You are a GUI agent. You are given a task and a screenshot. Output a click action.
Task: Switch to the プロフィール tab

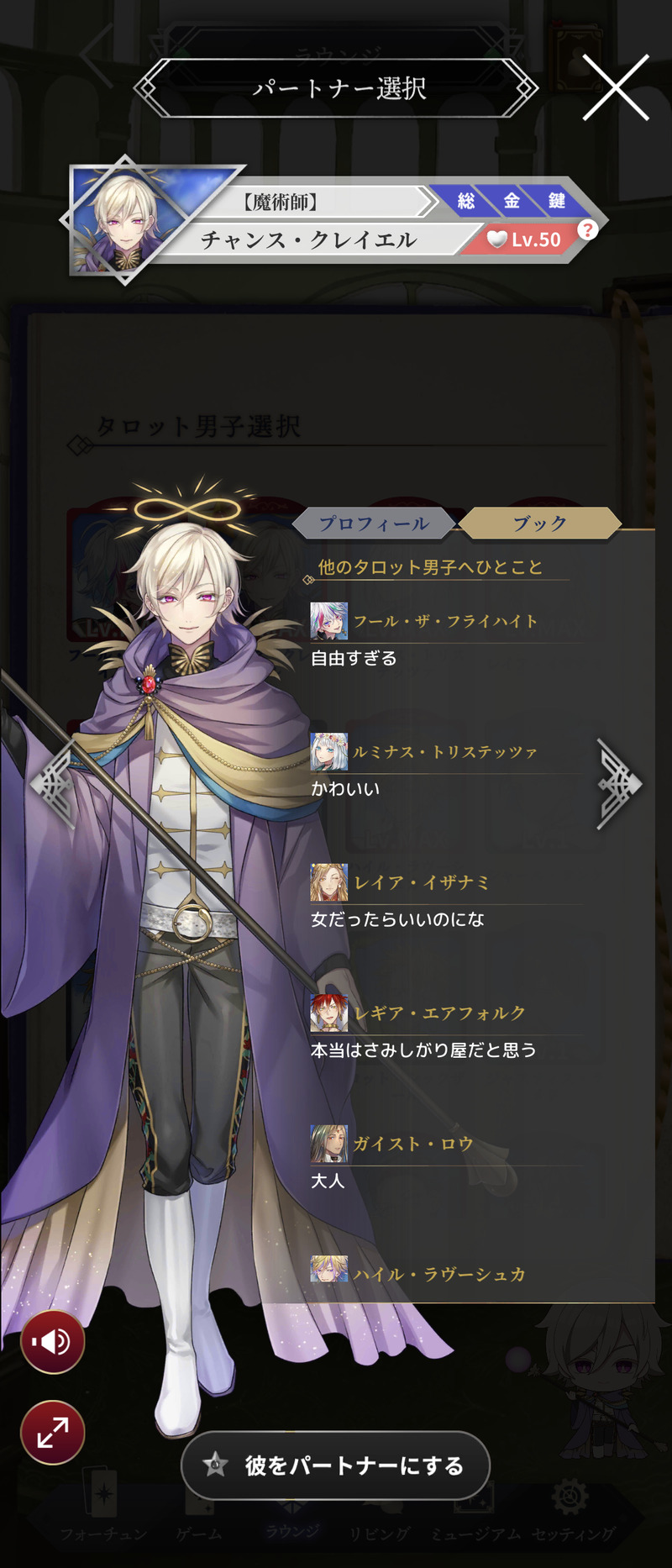click(x=374, y=524)
